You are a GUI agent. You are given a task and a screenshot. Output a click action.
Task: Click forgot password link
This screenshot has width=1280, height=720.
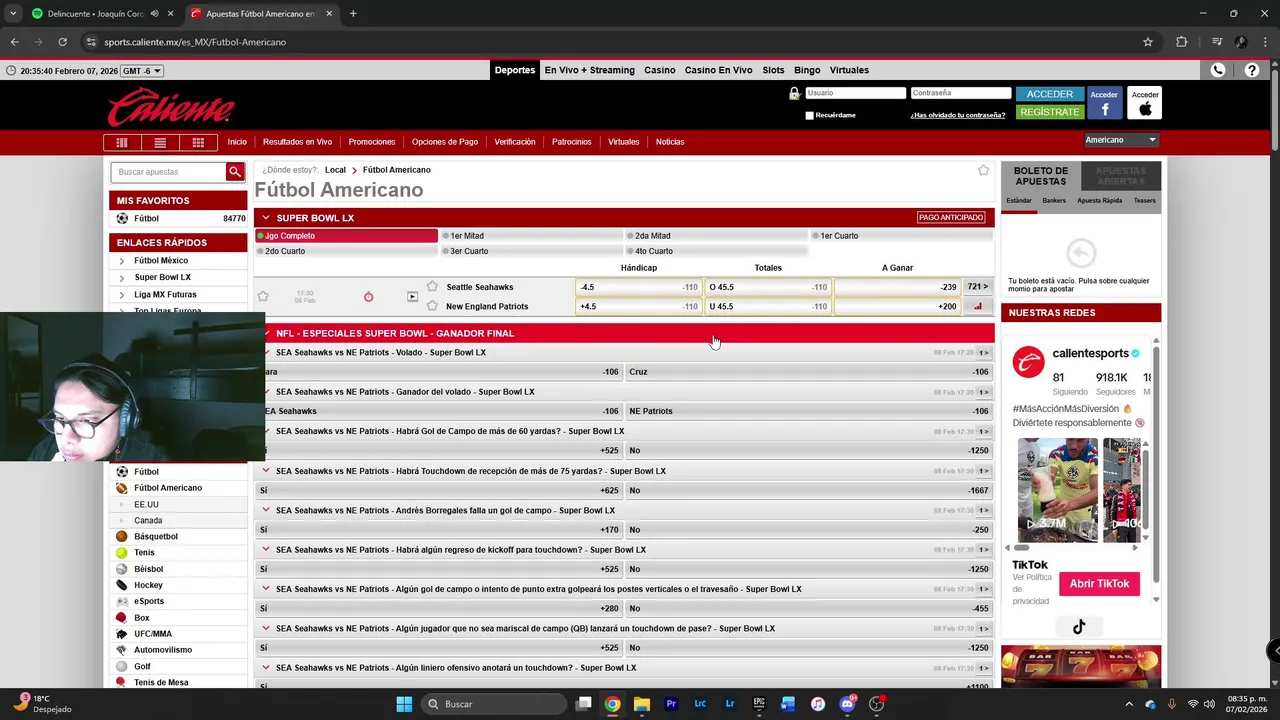(x=957, y=115)
